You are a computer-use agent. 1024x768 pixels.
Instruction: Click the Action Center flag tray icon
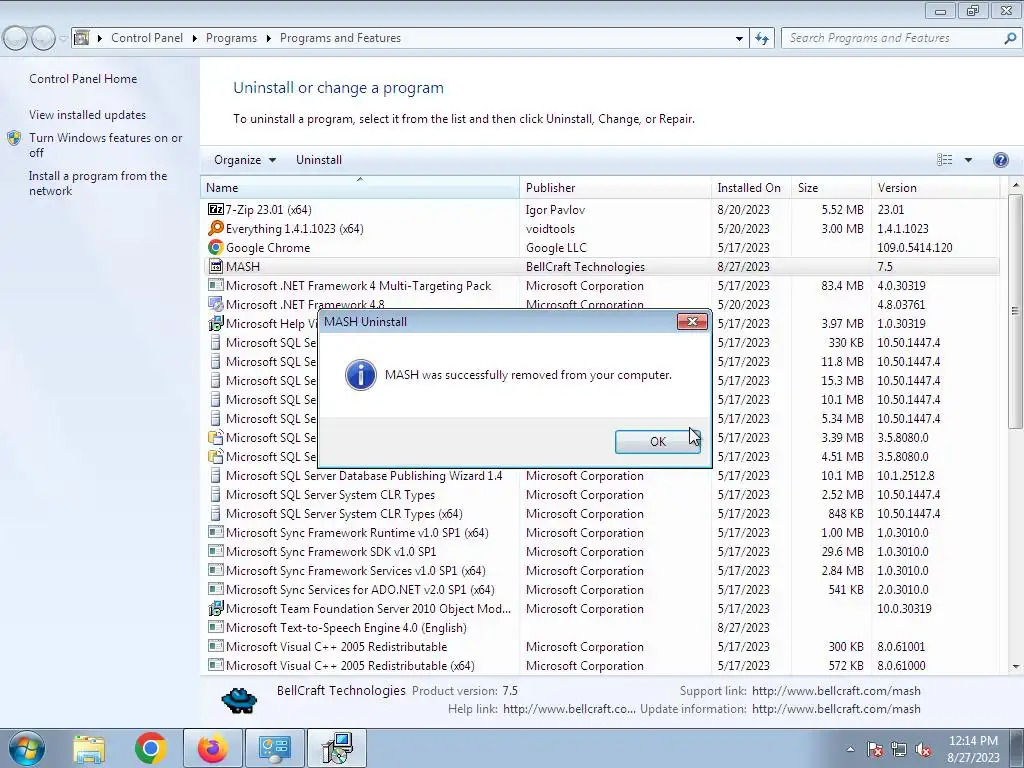(x=875, y=749)
